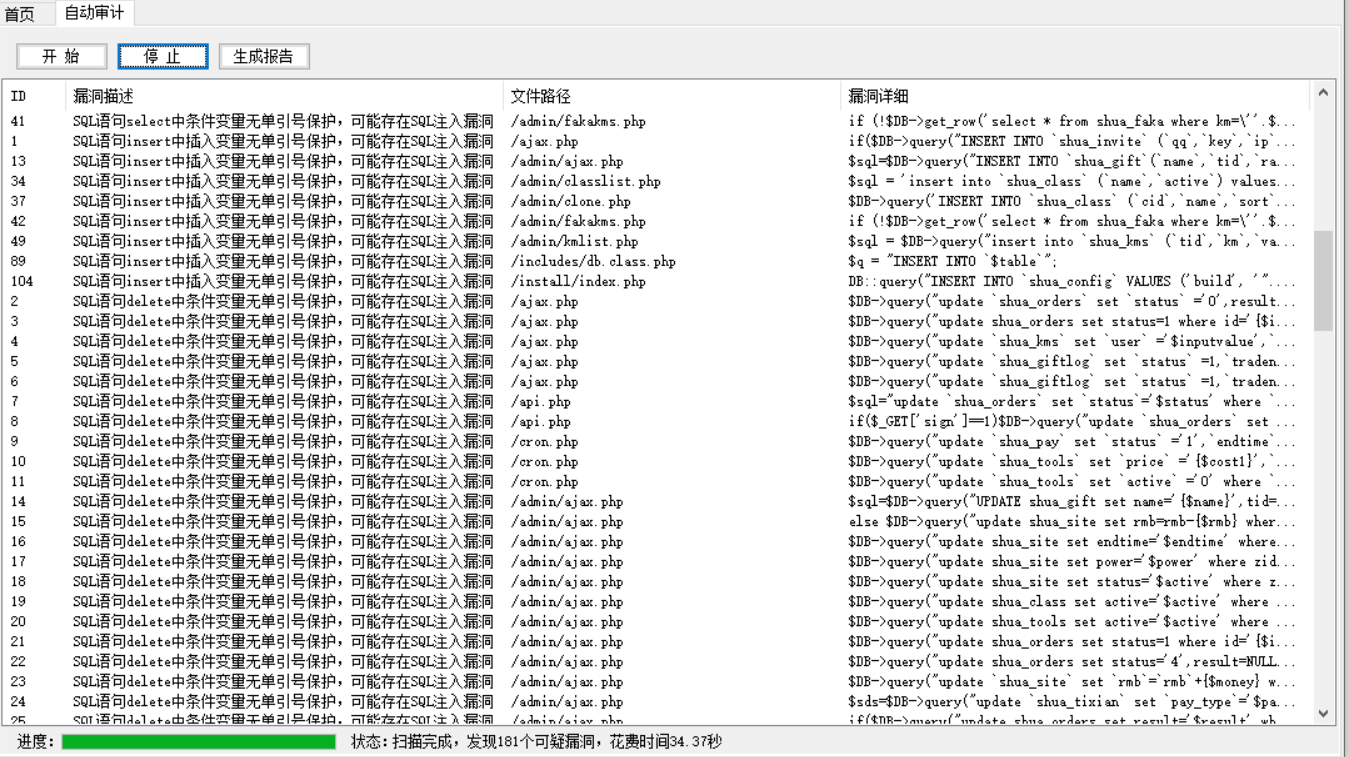Image resolution: width=1349 pixels, height=757 pixels.
Task: Click the detail starting "DB::query("INSERT INTO `shua_config`"
Action: click(1071, 281)
